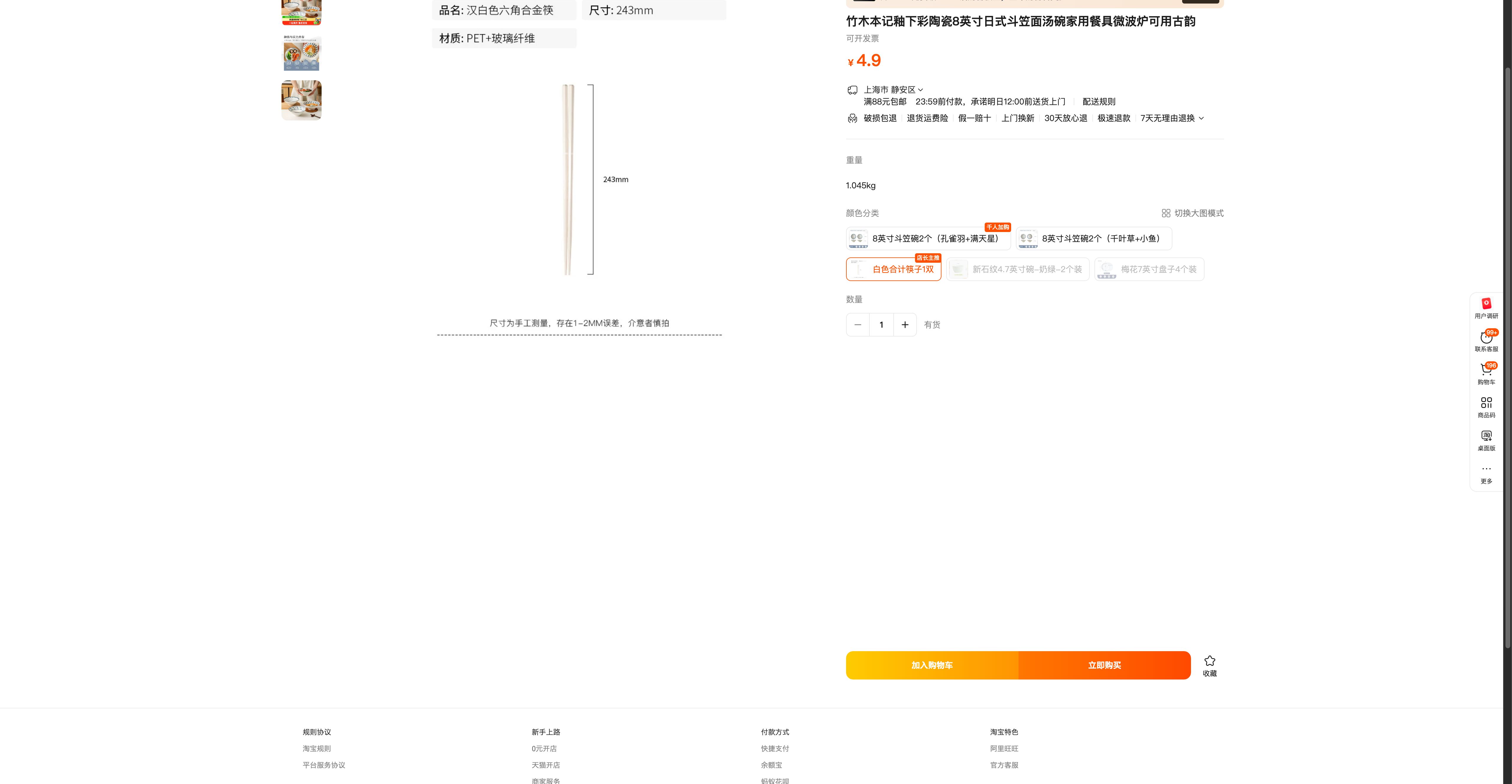Expand the service guarantees chevron after 7天无理由退换
Image resolution: width=1512 pixels, height=784 pixels.
tap(1201, 119)
